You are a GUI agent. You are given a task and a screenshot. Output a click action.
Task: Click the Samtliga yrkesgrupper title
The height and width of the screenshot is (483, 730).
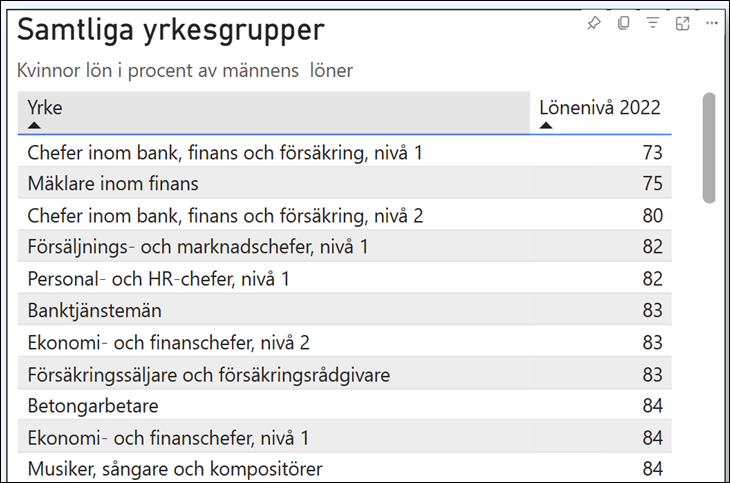coord(171,30)
